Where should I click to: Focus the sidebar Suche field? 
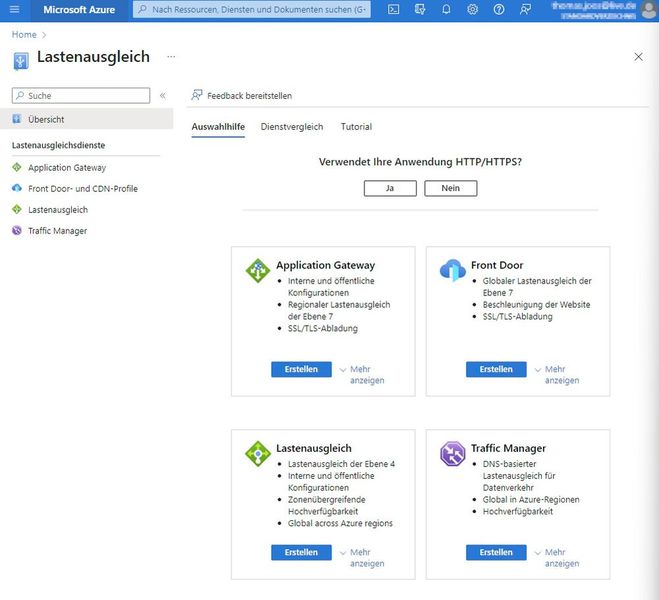(x=81, y=95)
